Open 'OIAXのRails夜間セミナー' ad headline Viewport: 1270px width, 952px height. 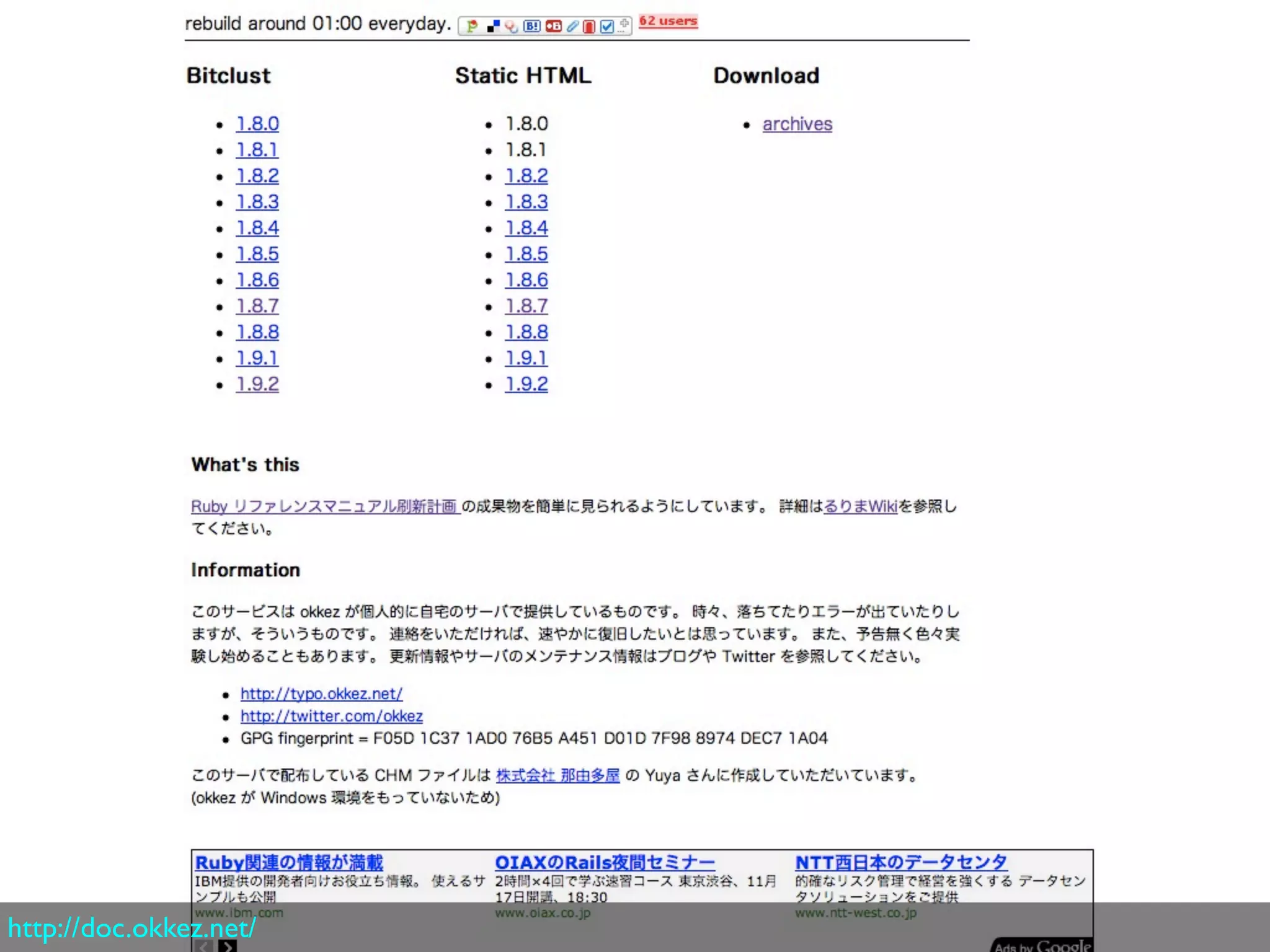[x=605, y=862]
